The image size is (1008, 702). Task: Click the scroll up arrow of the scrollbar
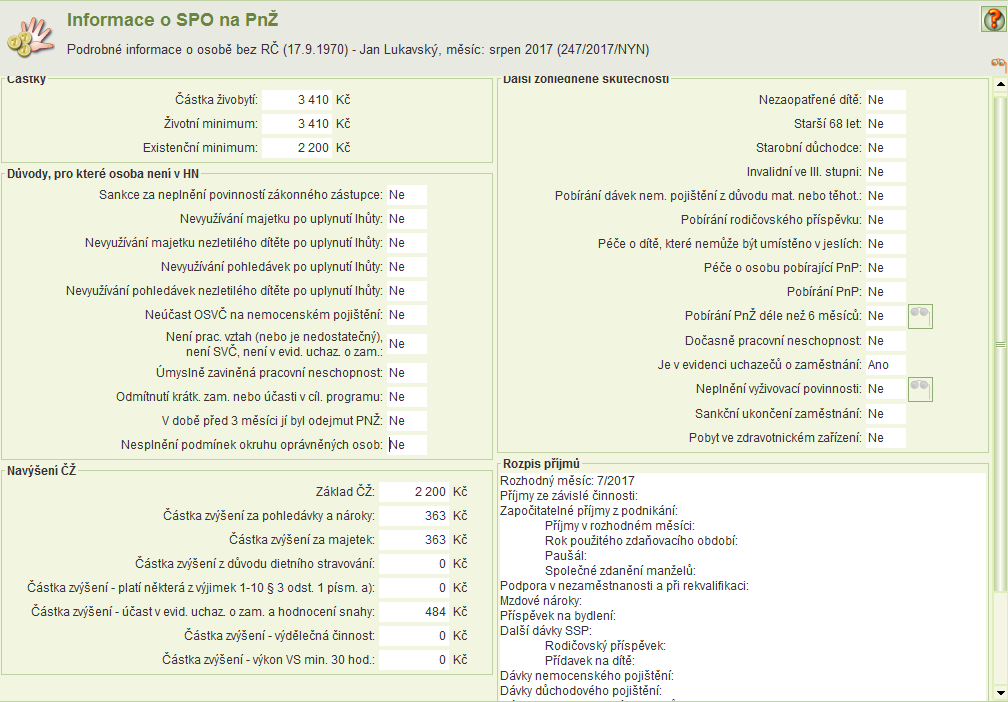point(1000,84)
